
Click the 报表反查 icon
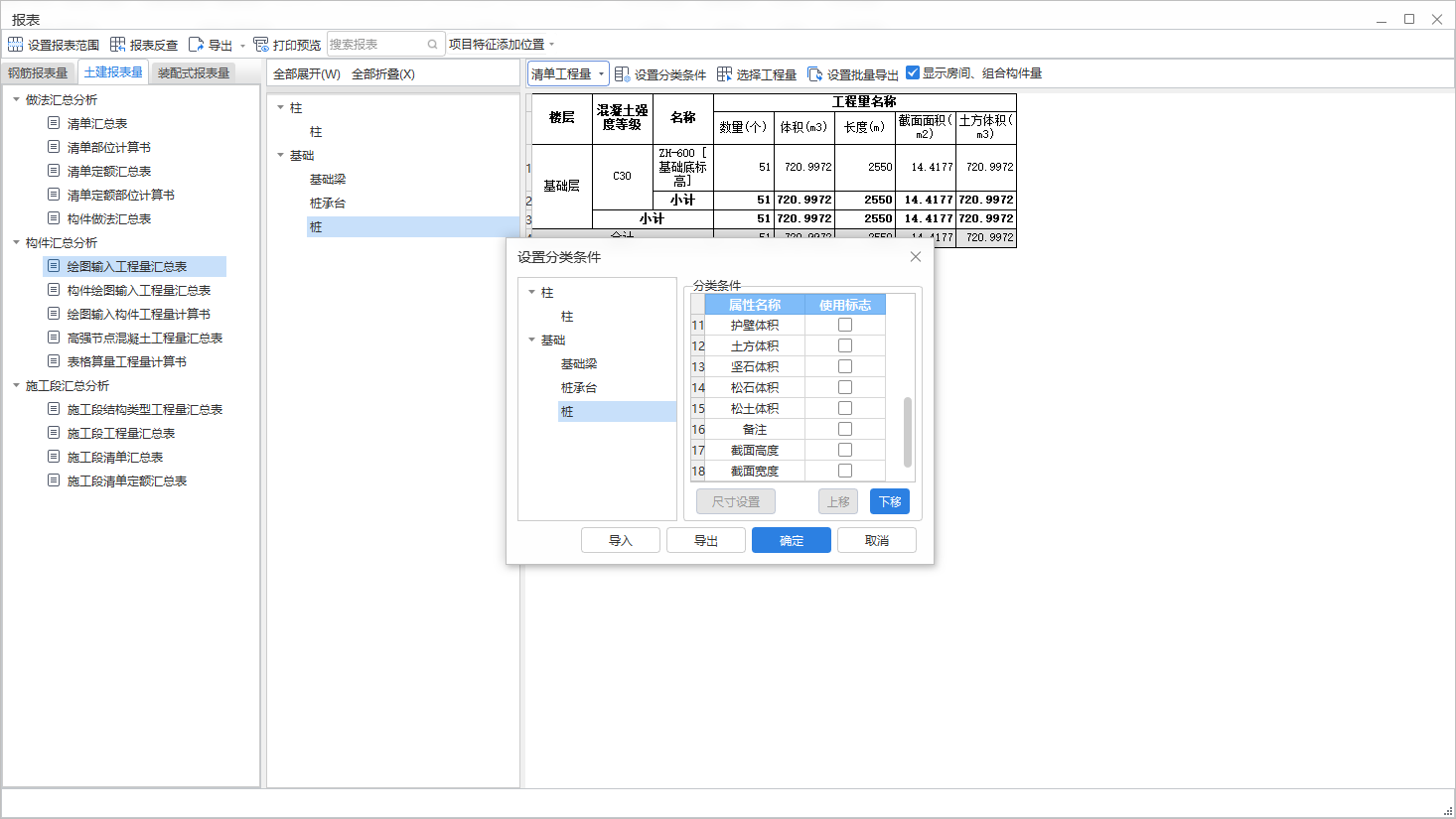117,45
